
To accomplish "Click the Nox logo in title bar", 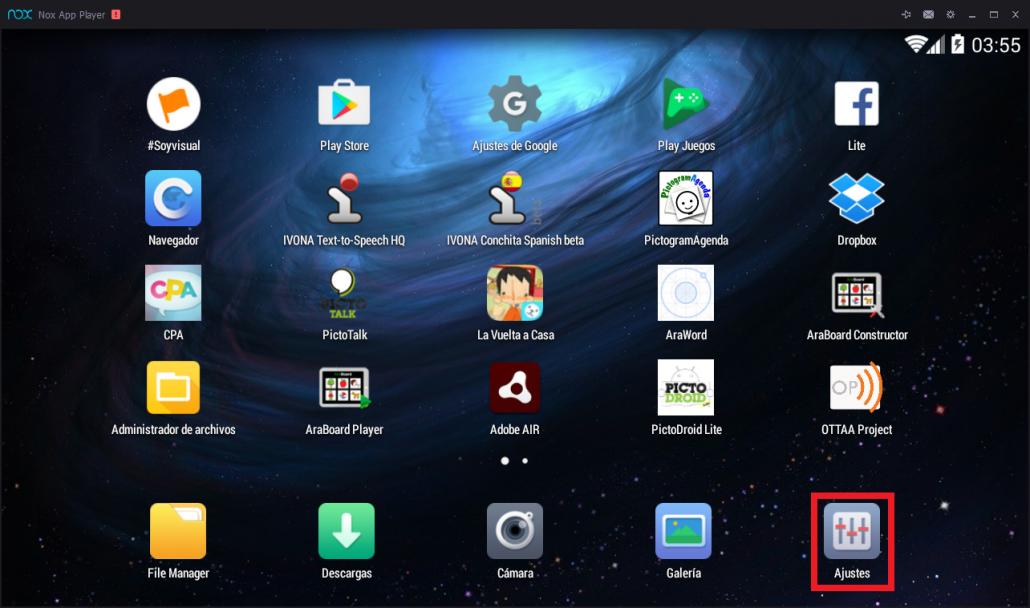I will (20, 14).
